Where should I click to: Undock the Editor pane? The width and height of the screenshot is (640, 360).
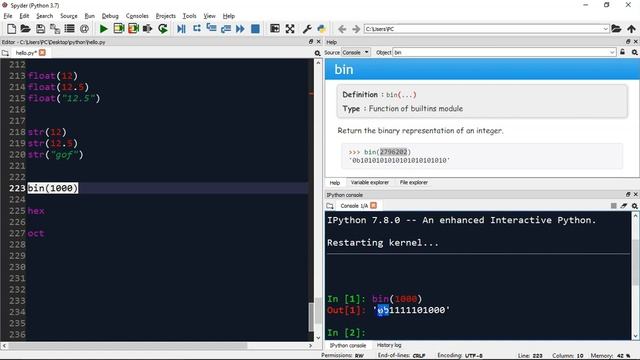[311, 42]
